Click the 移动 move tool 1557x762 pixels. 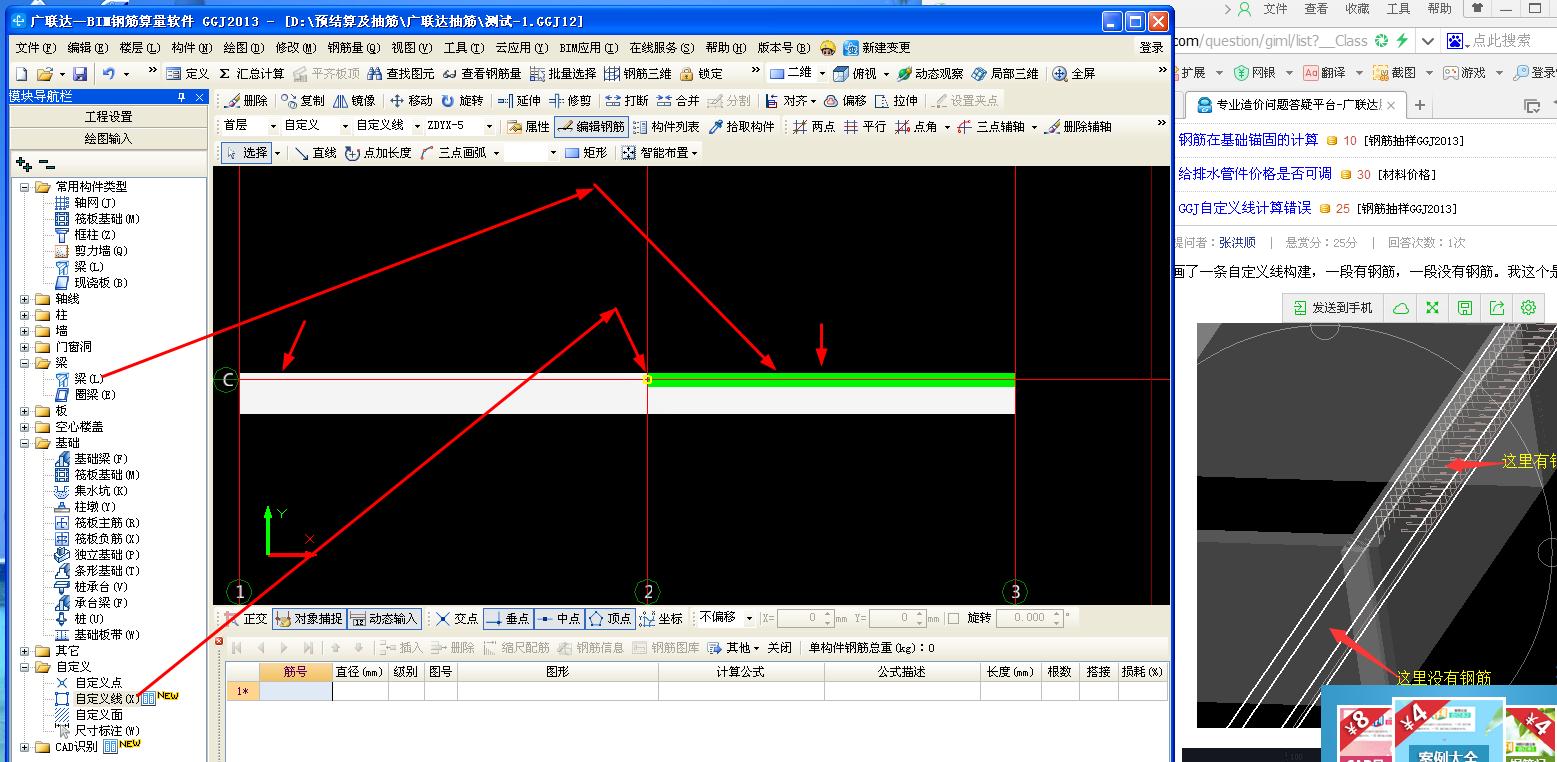coord(411,101)
